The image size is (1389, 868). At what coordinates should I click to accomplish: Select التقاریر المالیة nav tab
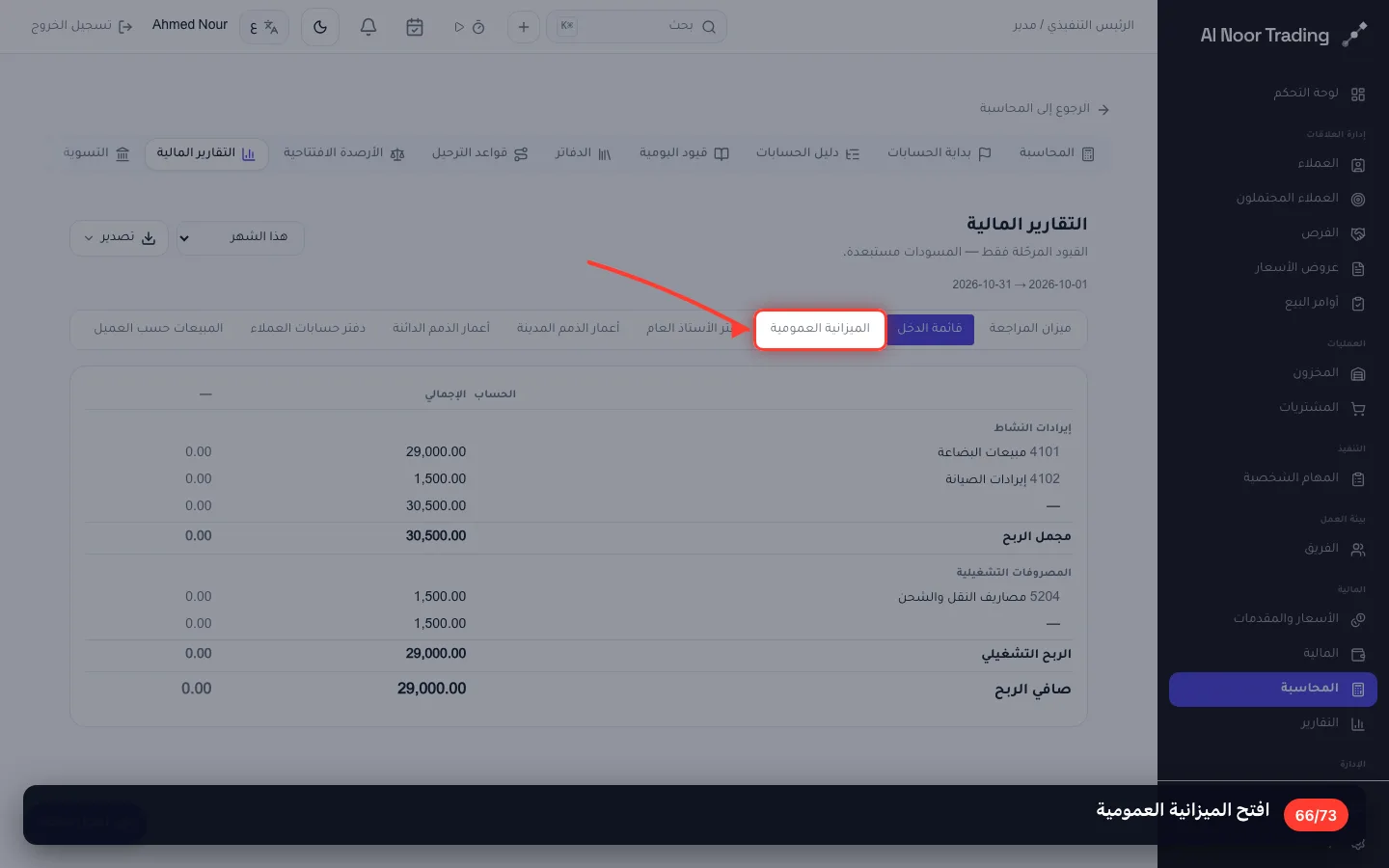point(205,153)
